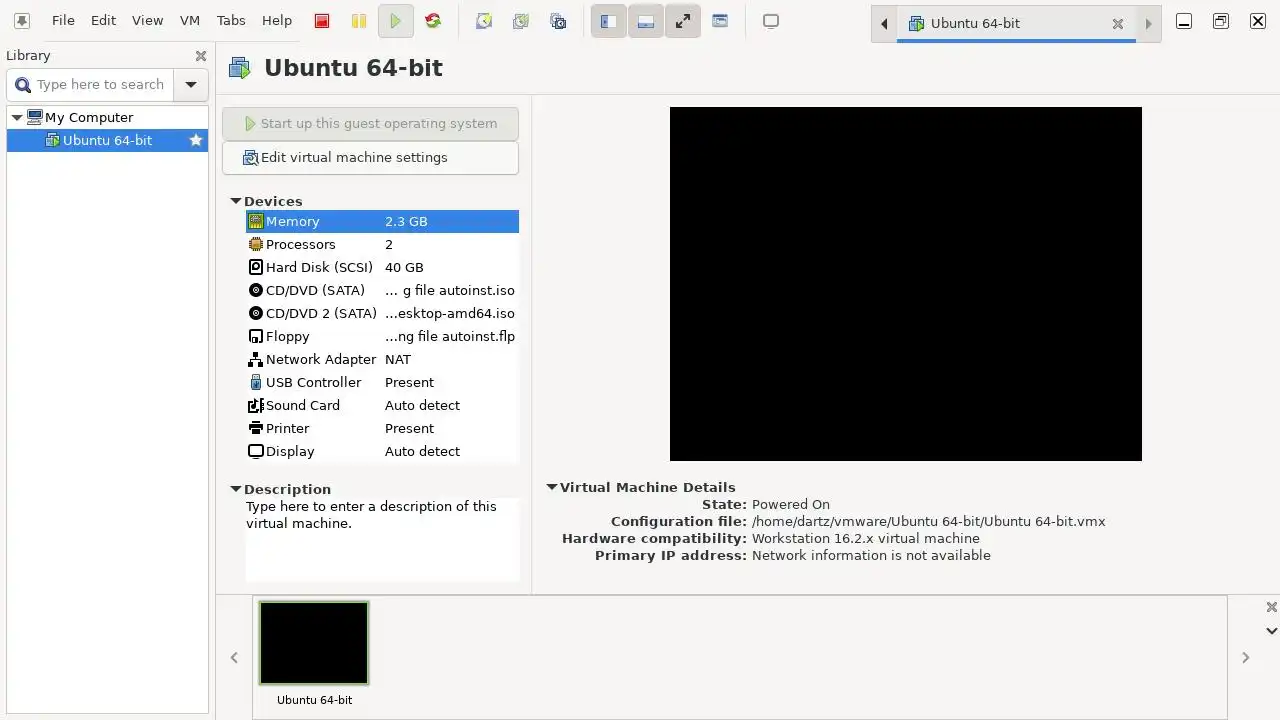1280x720 pixels.
Task: Collapse the Devices section
Action: pyautogui.click(x=236, y=201)
